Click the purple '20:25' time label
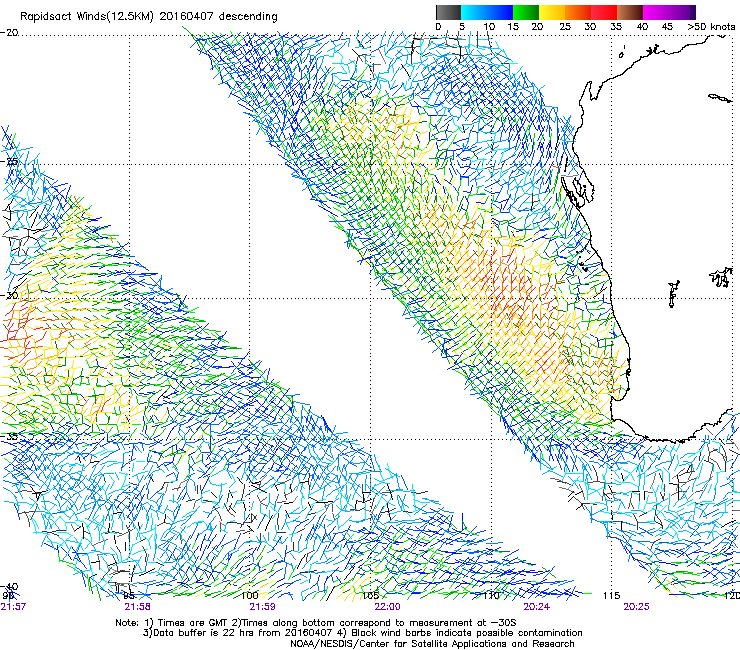740x650 pixels. [x=636, y=607]
